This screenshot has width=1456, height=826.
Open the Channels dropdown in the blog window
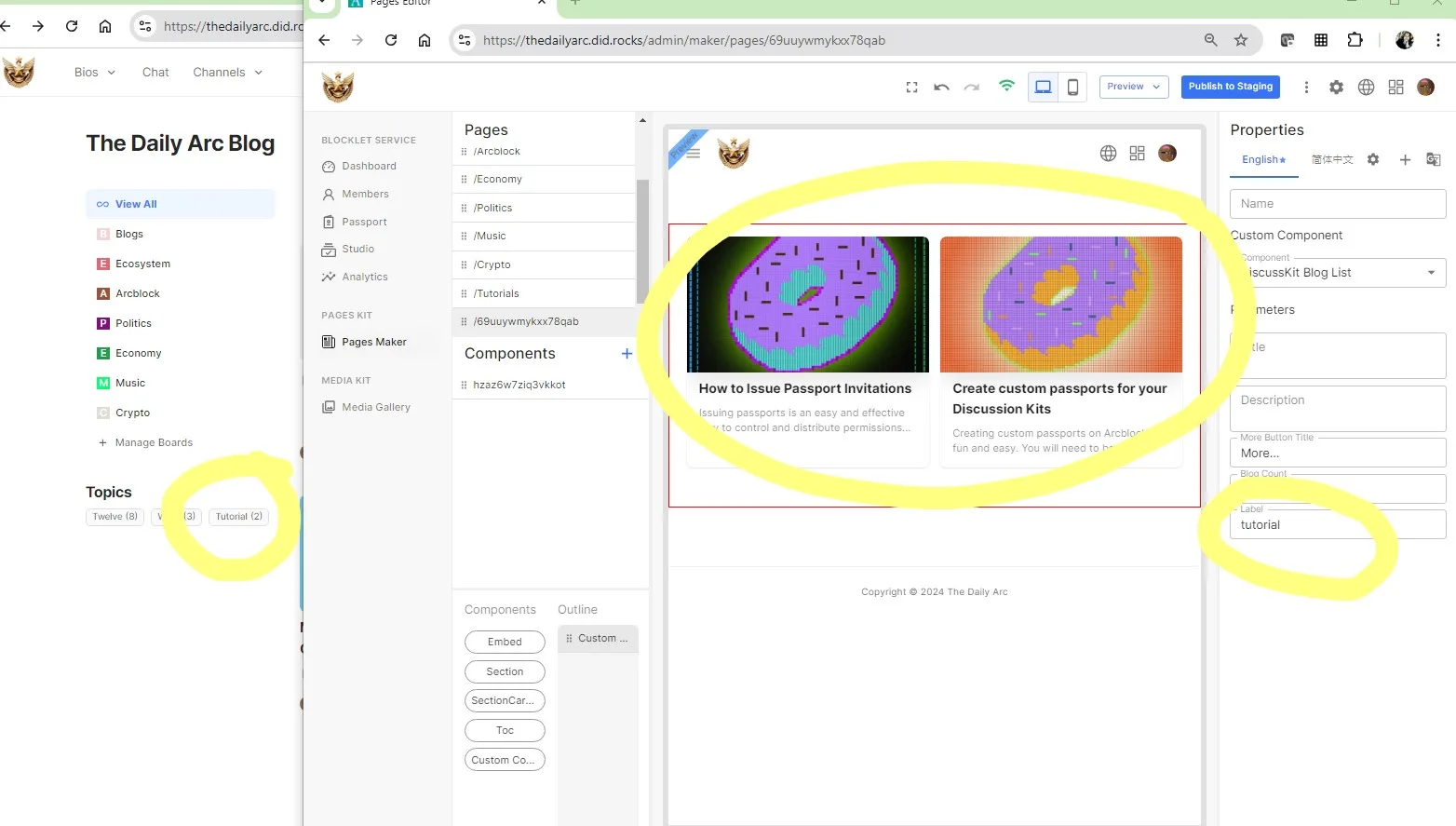coord(228,73)
